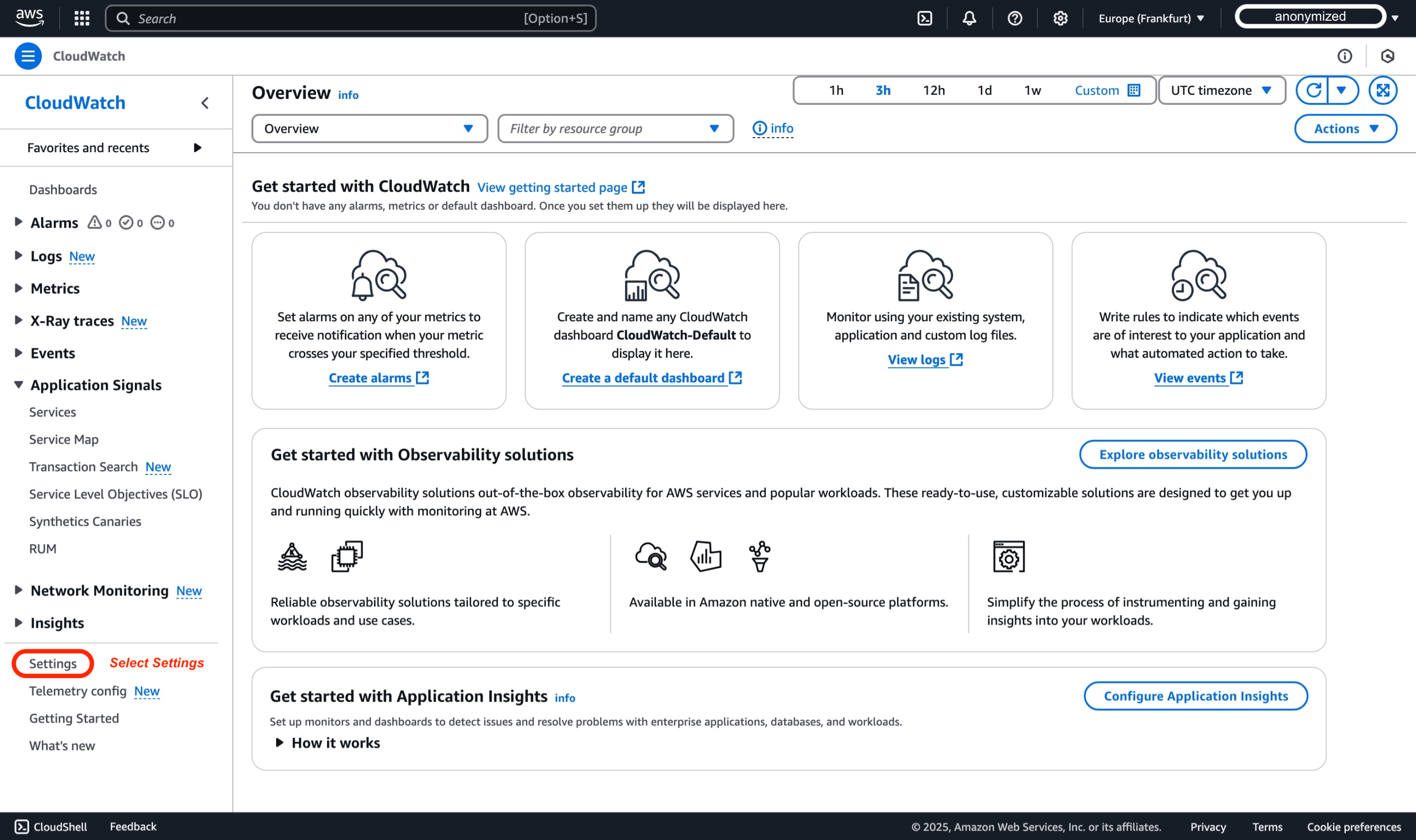Refresh the overview dashboard
Viewport: 1416px width, 840px height.
coord(1313,90)
